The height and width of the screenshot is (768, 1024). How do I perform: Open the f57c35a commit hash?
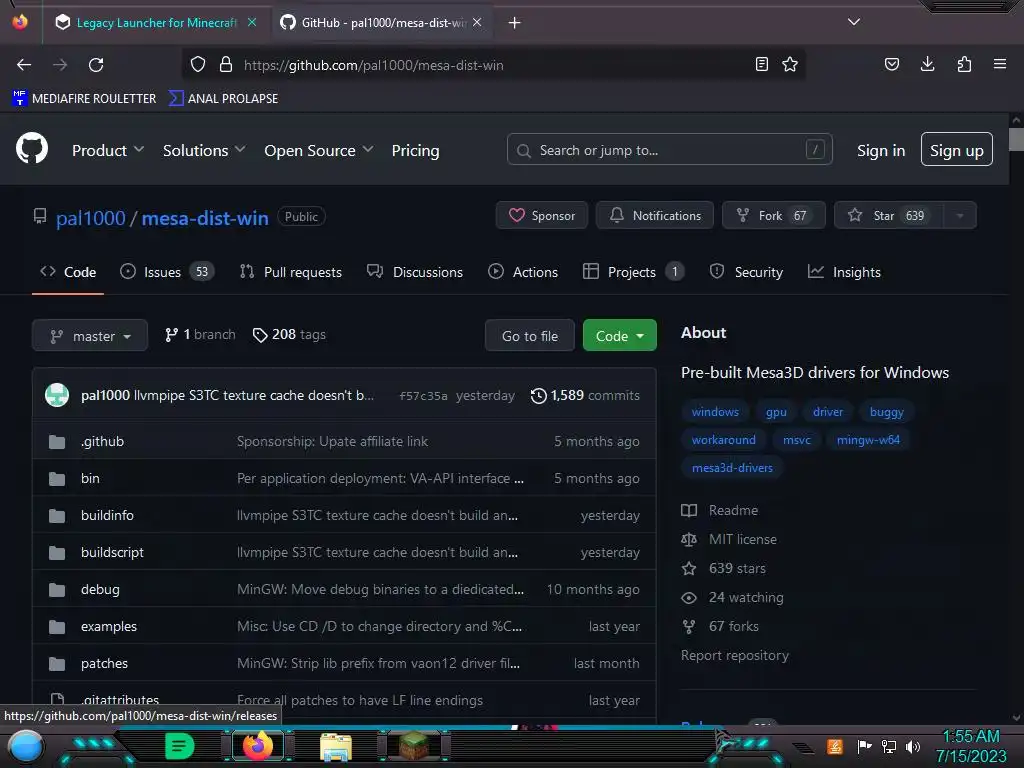(423, 396)
